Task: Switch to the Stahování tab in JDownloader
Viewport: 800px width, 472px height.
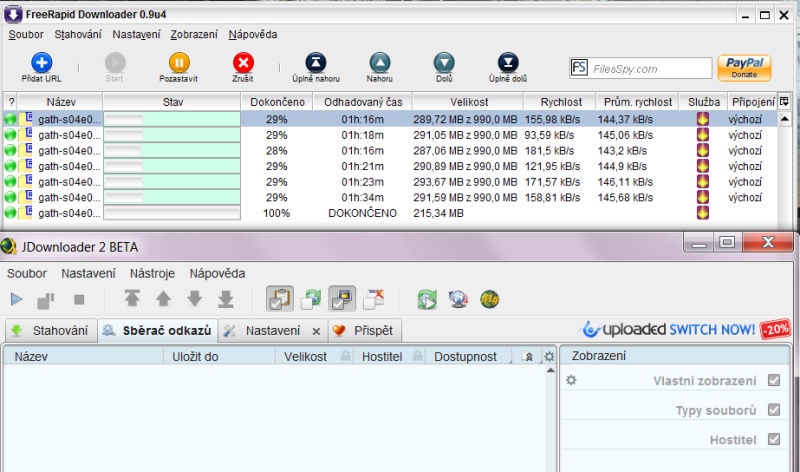Action: coord(51,331)
